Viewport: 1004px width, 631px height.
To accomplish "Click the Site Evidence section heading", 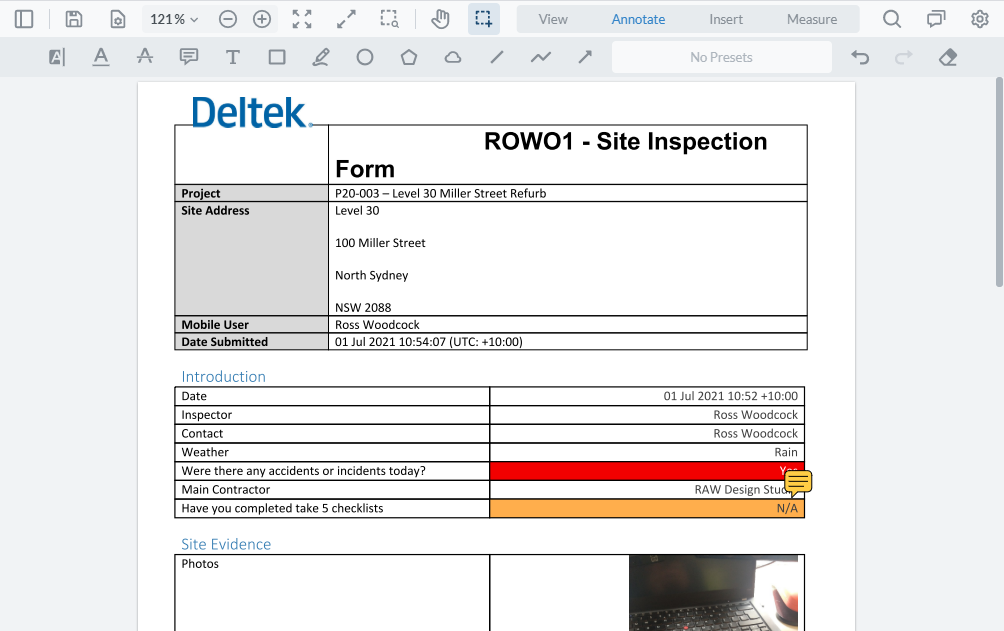I will tap(226, 545).
